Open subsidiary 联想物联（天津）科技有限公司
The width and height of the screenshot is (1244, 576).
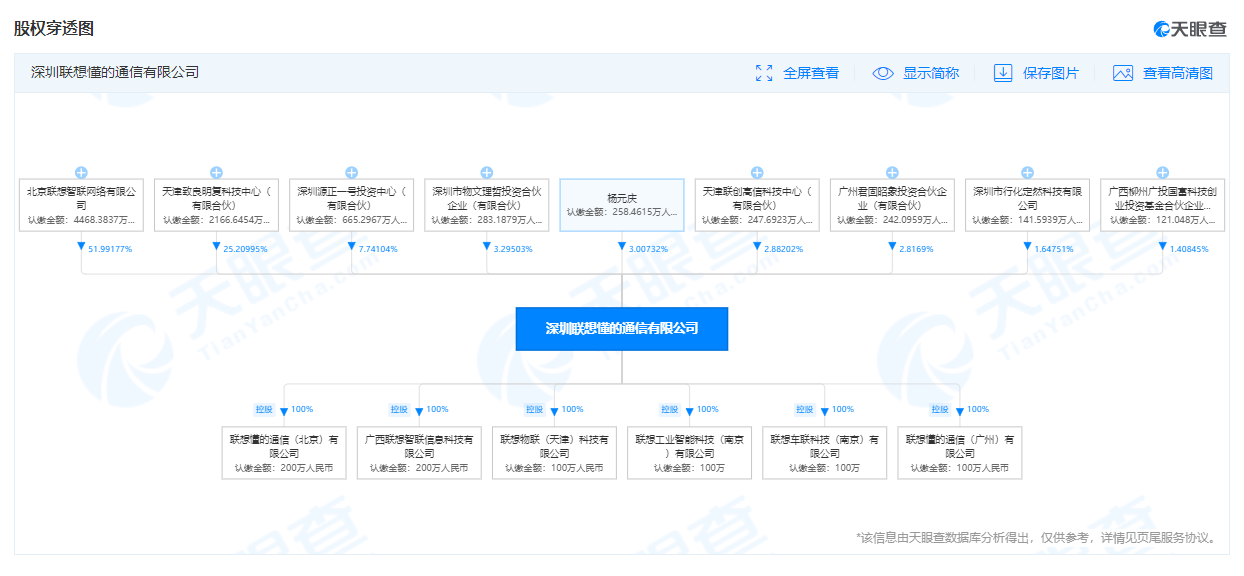554,453
